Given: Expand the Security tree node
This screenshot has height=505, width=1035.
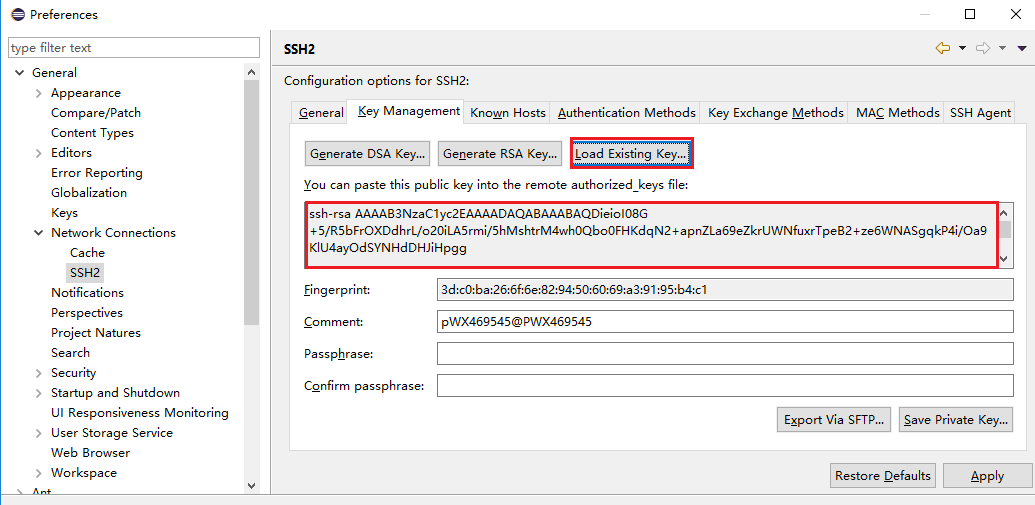Looking at the screenshot, I should coord(38,373).
